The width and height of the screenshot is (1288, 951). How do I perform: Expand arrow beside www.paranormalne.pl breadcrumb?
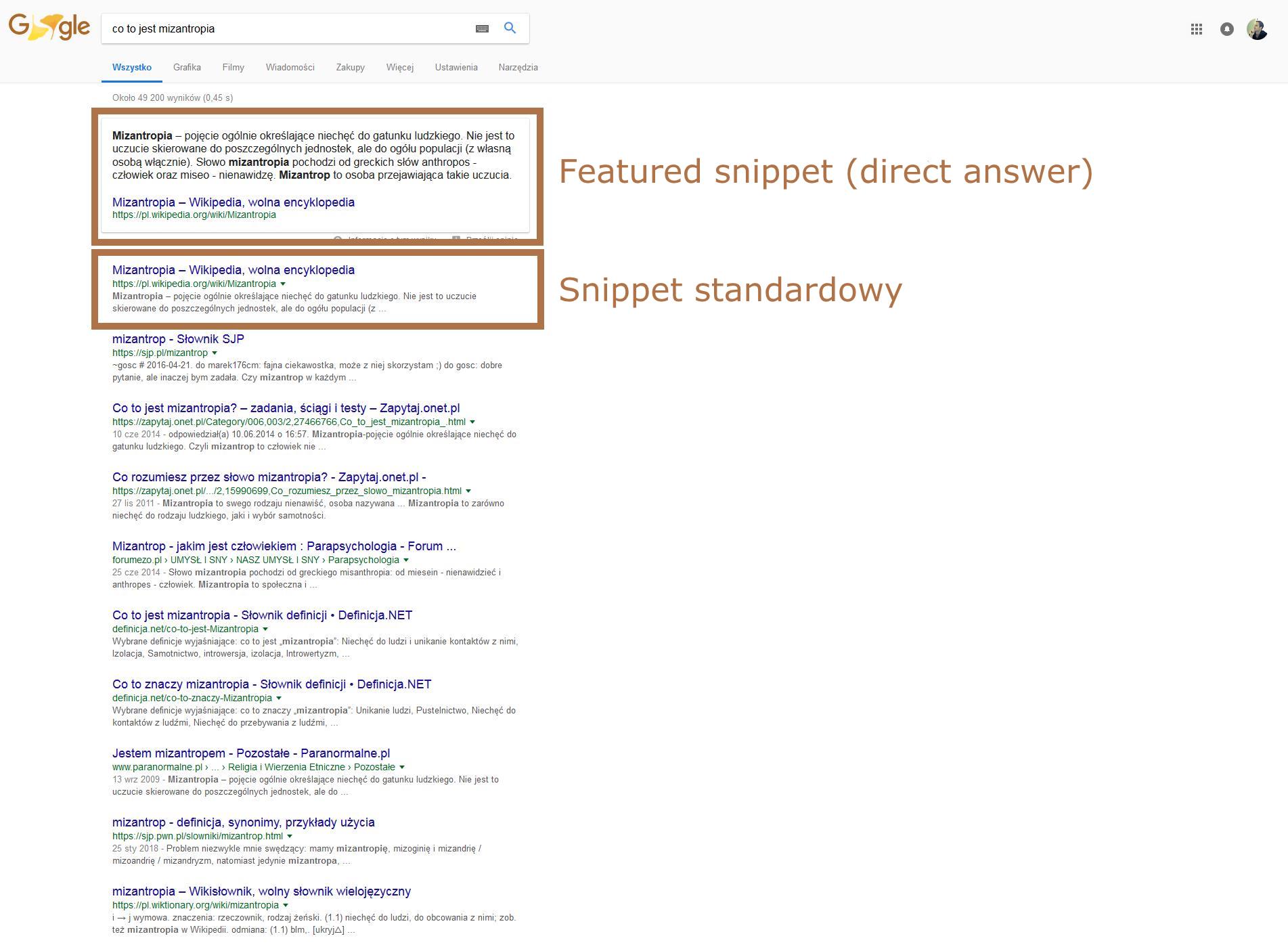(x=402, y=768)
